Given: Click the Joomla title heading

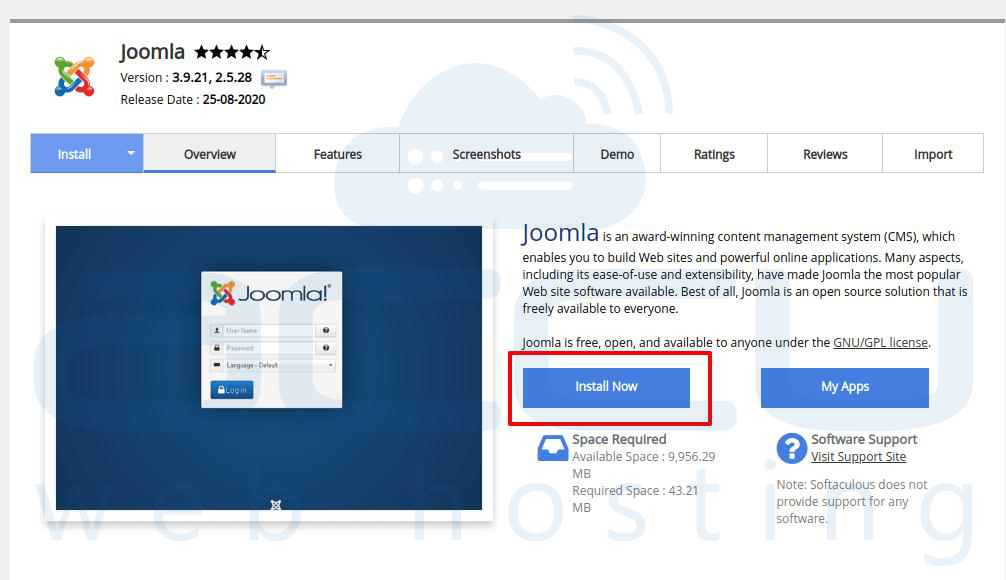Looking at the screenshot, I should (x=152, y=51).
